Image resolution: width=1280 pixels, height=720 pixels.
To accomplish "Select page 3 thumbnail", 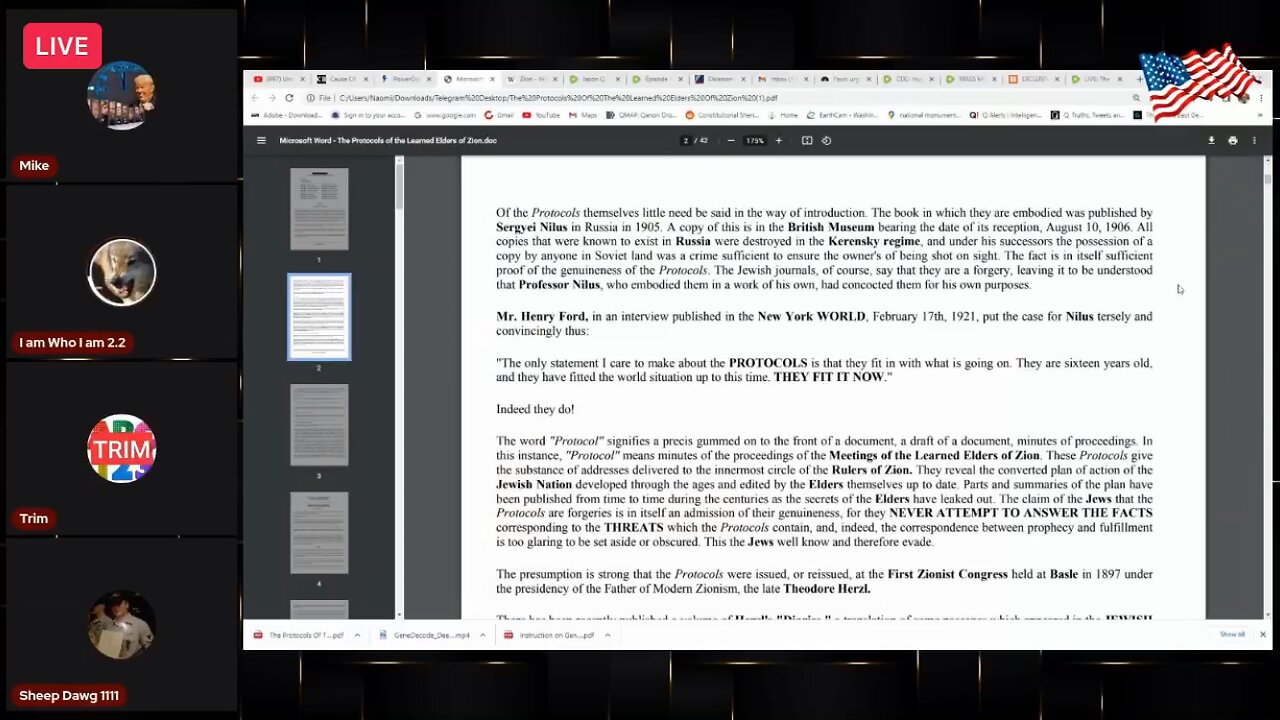I will (319, 425).
